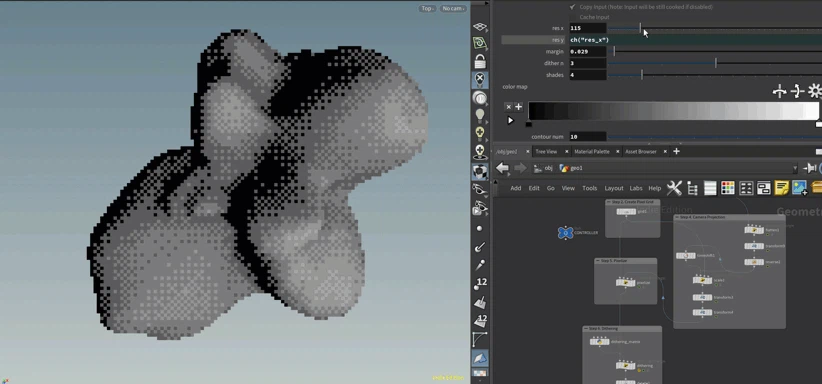Click the complement ramp icon

click(797, 91)
